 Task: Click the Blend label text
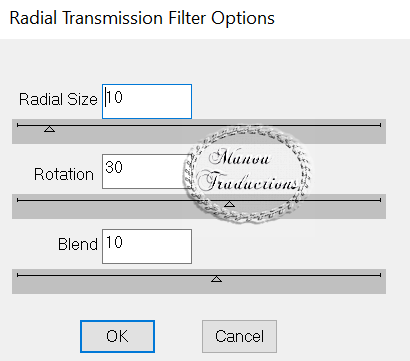coord(78,244)
